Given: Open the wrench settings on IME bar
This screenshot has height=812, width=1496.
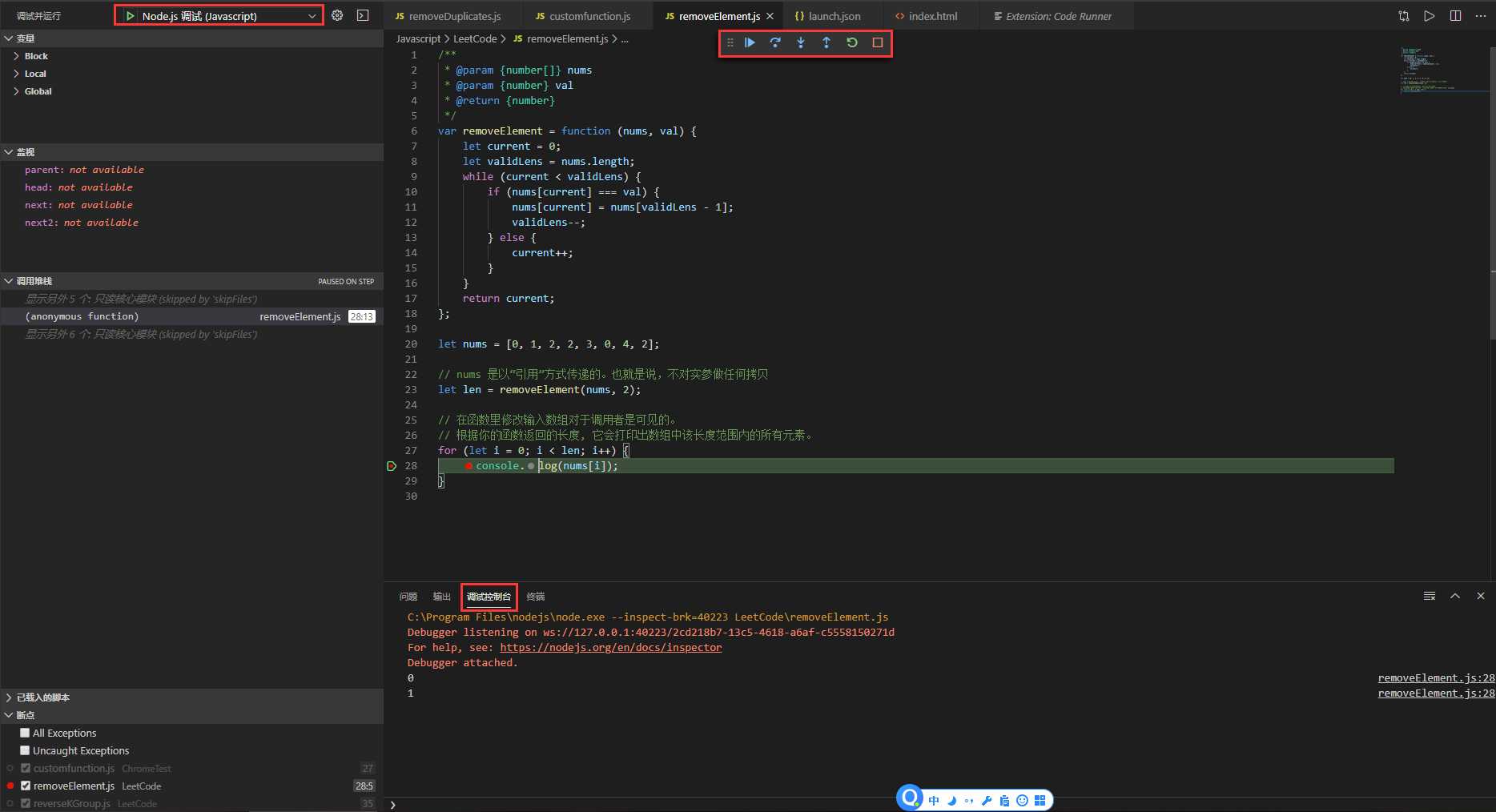Looking at the screenshot, I should pos(987,801).
